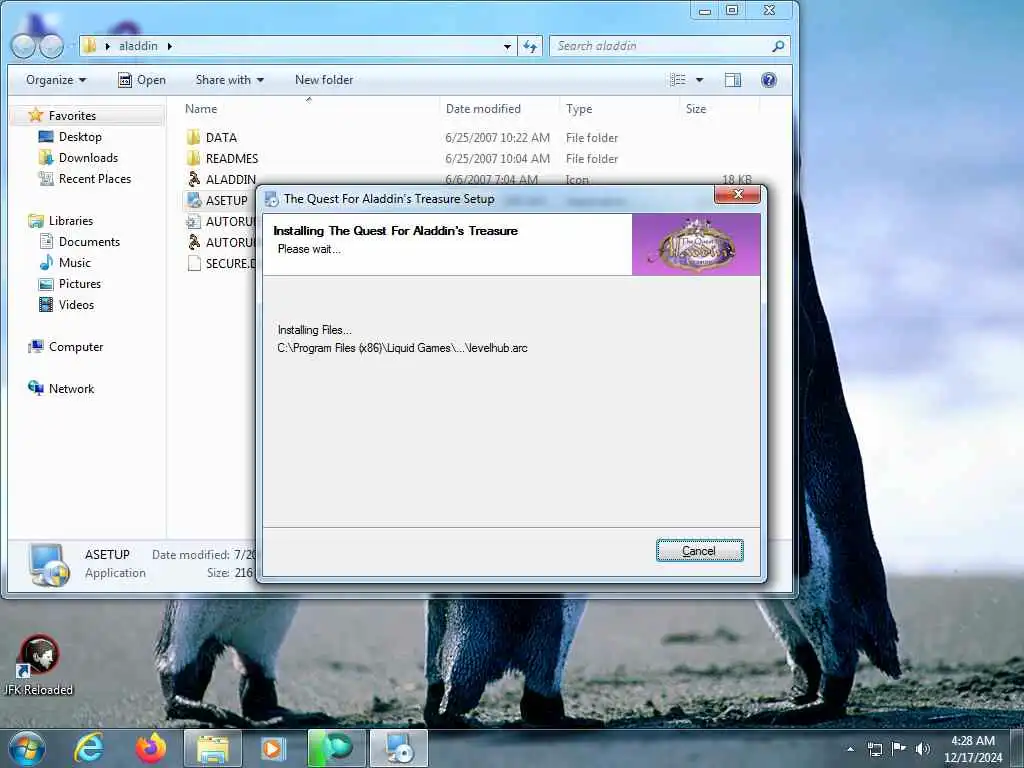
Task: Open the clock showing 4:28 AM
Action: [x=973, y=749]
